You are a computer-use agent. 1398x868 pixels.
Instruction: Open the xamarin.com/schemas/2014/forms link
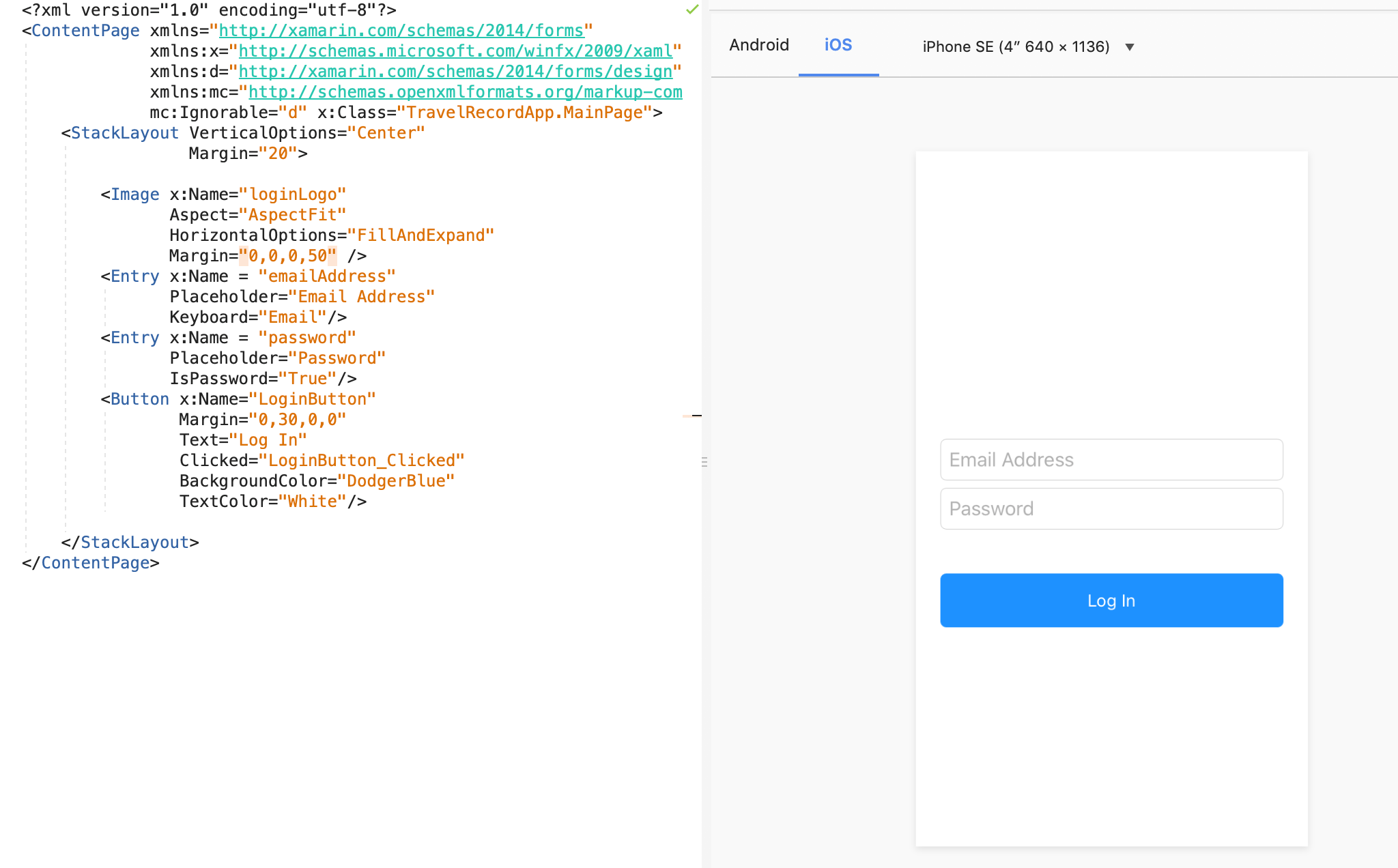point(401,31)
